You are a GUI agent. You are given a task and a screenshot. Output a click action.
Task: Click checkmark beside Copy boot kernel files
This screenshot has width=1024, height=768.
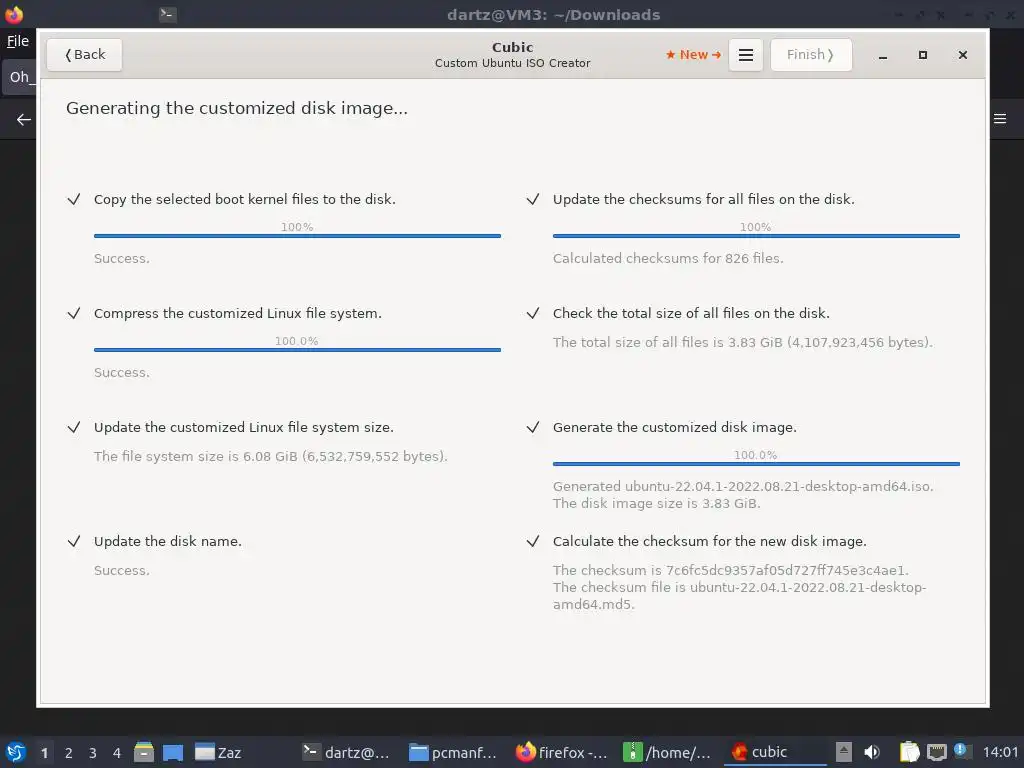coord(74,199)
